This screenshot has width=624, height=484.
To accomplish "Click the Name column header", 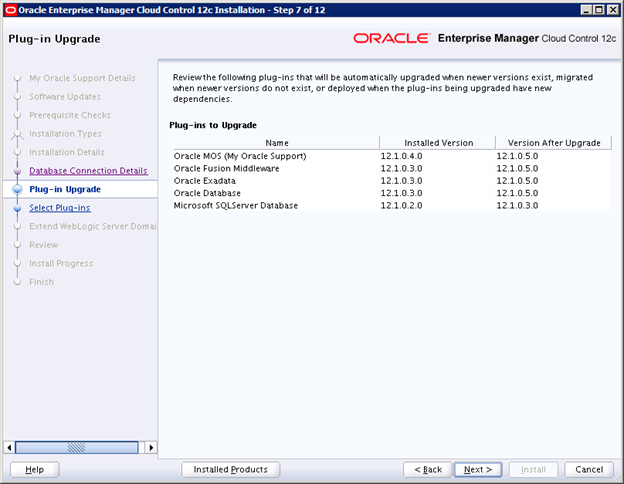I will pos(277,143).
